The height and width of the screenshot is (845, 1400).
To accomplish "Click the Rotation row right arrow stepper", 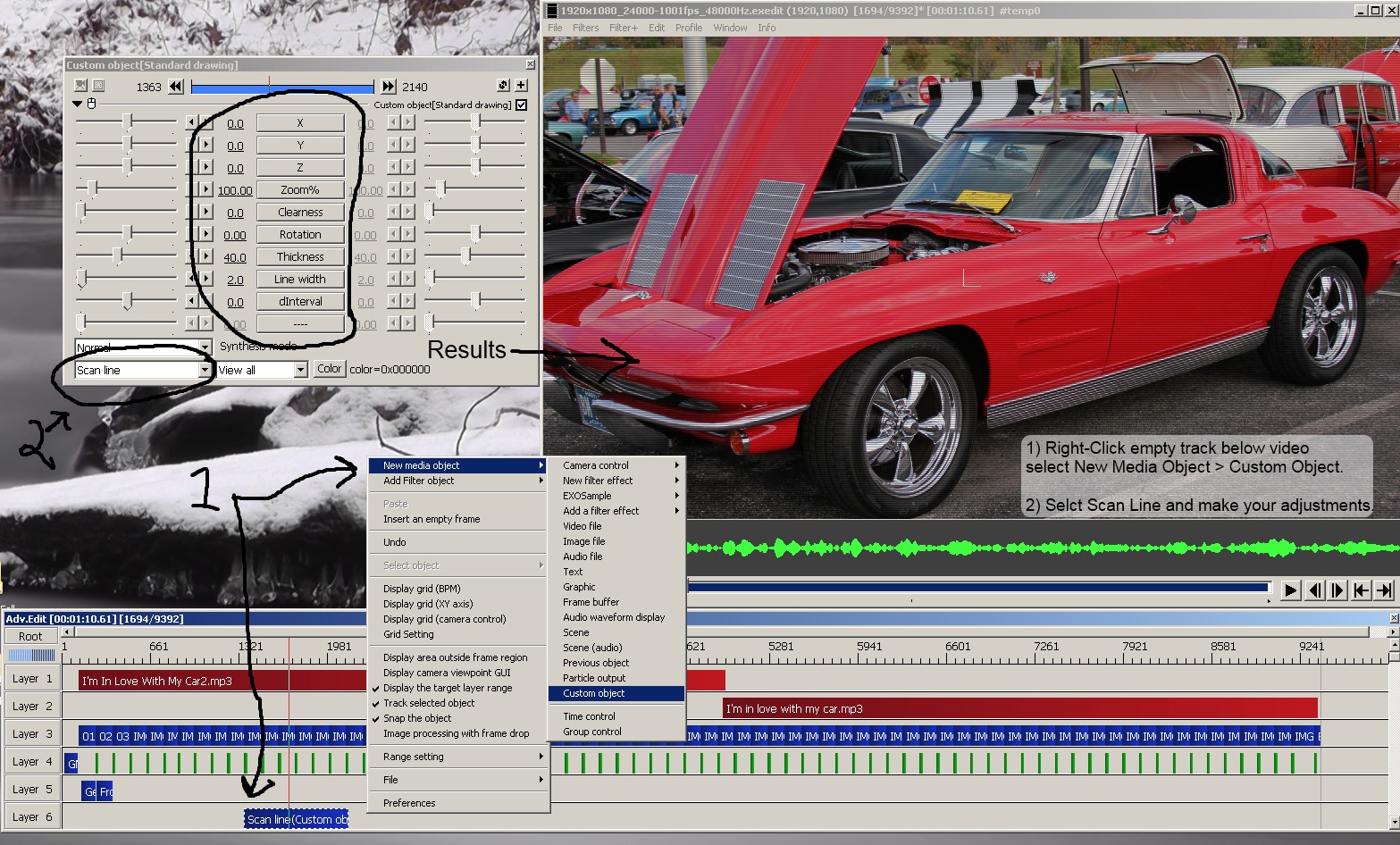I will tap(206, 234).
